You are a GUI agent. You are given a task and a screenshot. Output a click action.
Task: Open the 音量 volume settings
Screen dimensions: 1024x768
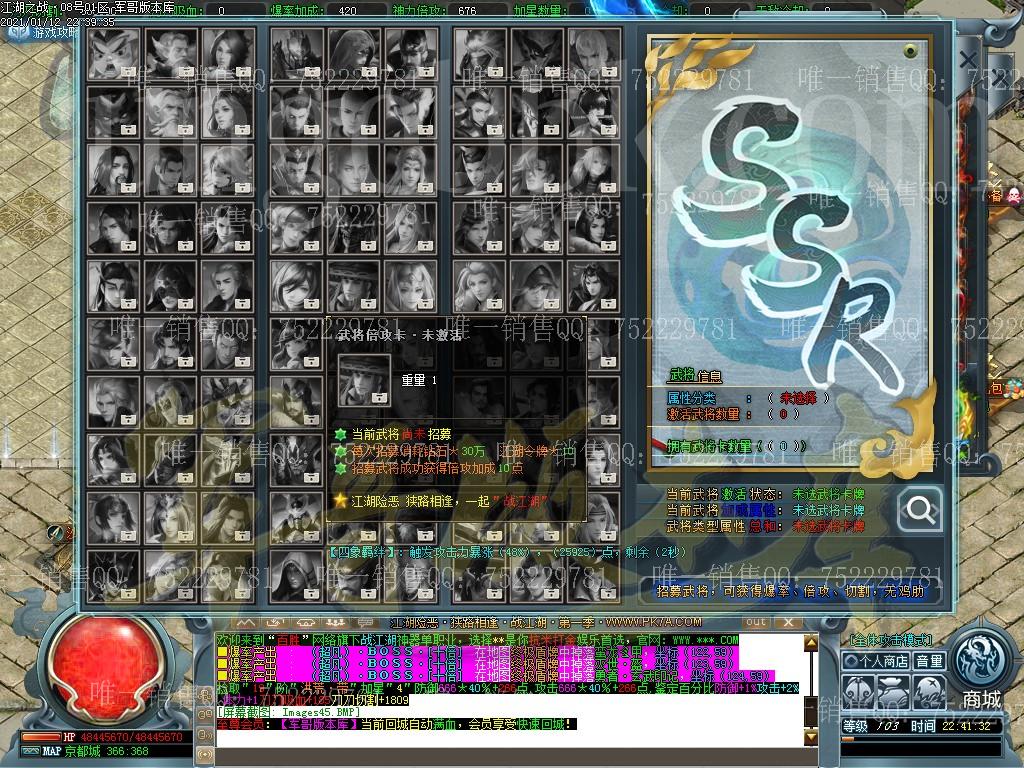(929, 661)
